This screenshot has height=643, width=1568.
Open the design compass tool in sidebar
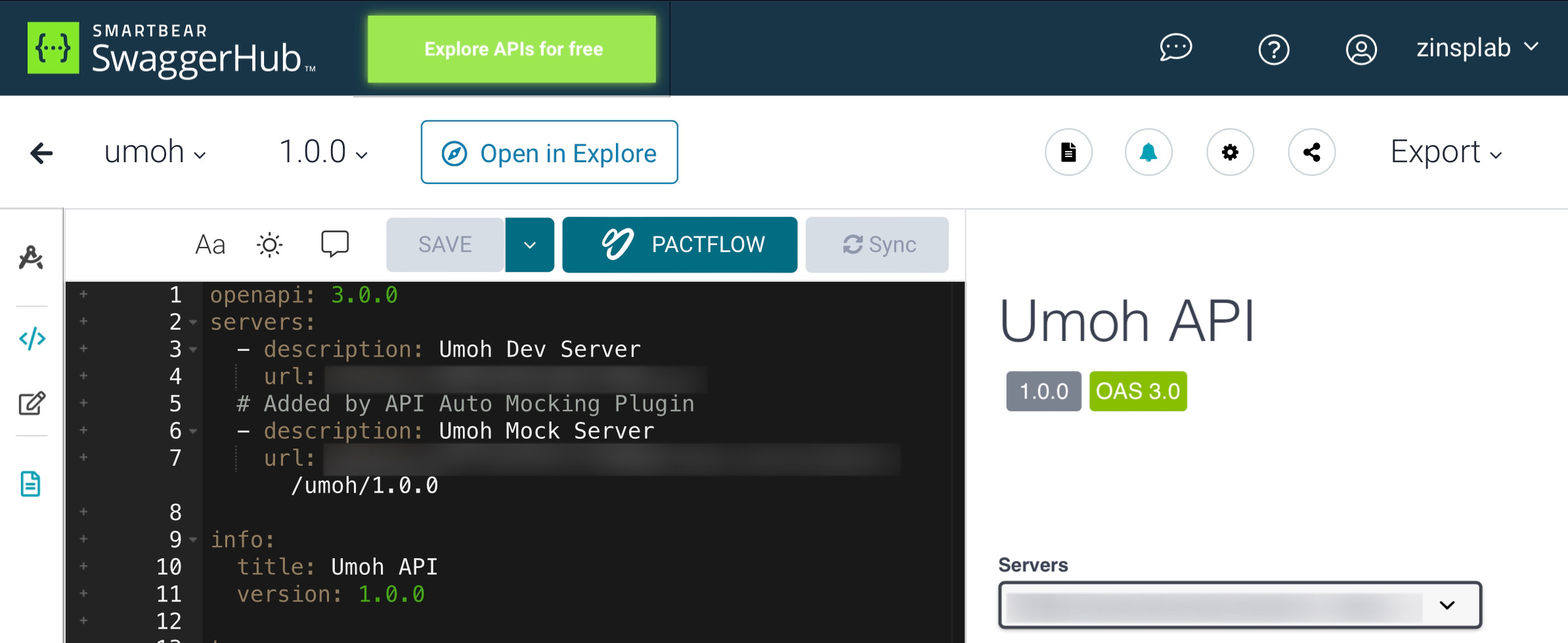[x=31, y=257]
